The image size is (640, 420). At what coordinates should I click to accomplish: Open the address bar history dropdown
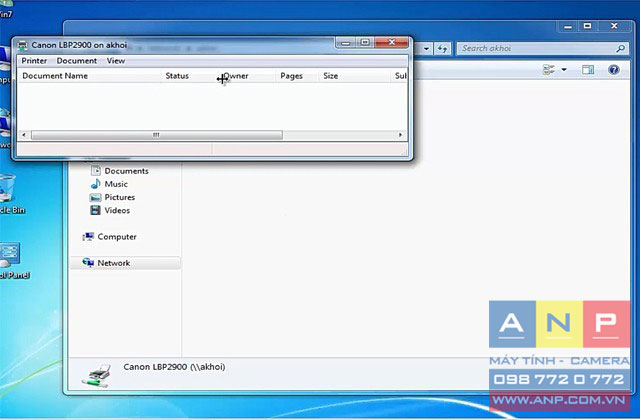[426, 49]
